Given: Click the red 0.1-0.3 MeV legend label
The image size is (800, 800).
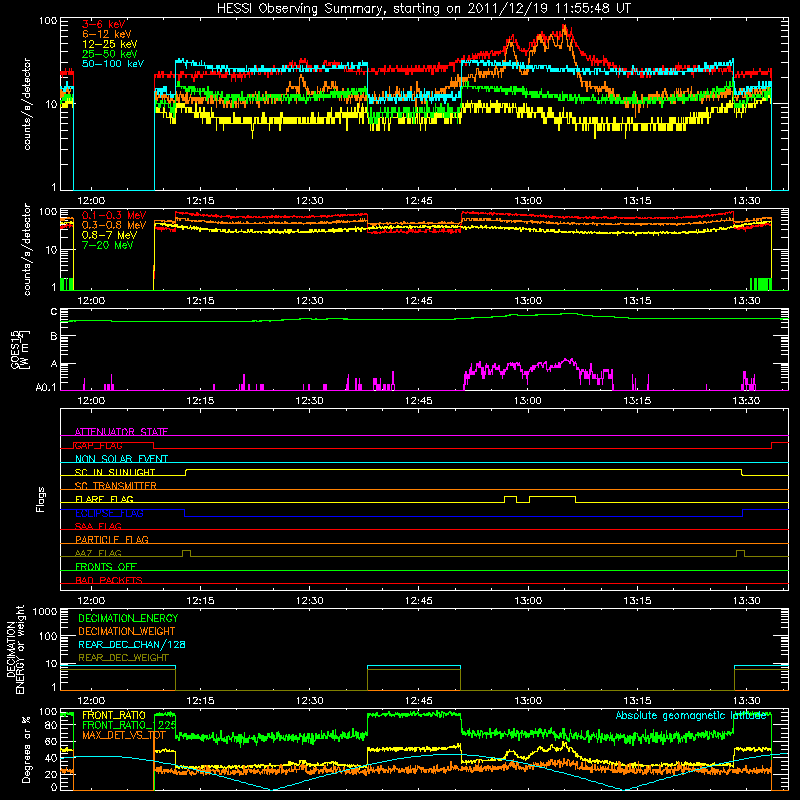Looking at the screenshot, I should pyautogui.click(x=114, y=215).
